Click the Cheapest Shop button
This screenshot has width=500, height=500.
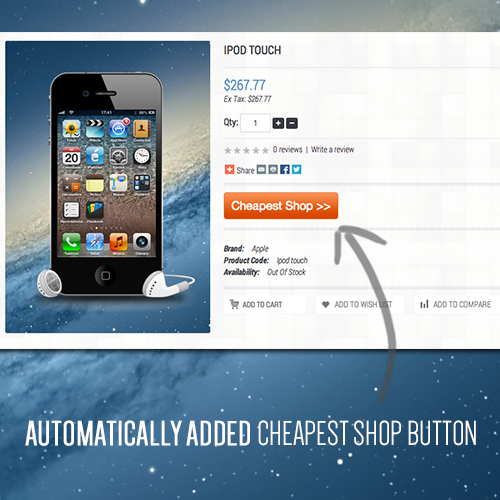click(x=281, y=206)
